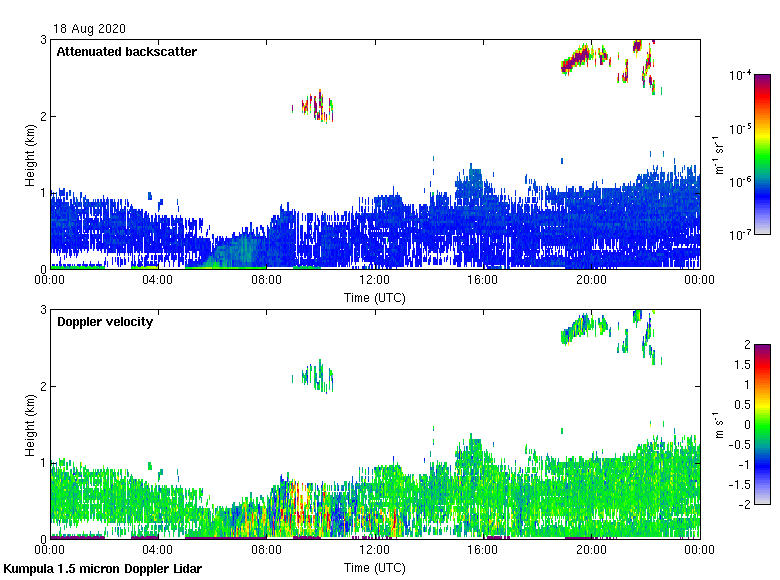Click the 04:00 tick on the top time axis
The width and height of the screenshot is (780, 580).
click(158, 281)
